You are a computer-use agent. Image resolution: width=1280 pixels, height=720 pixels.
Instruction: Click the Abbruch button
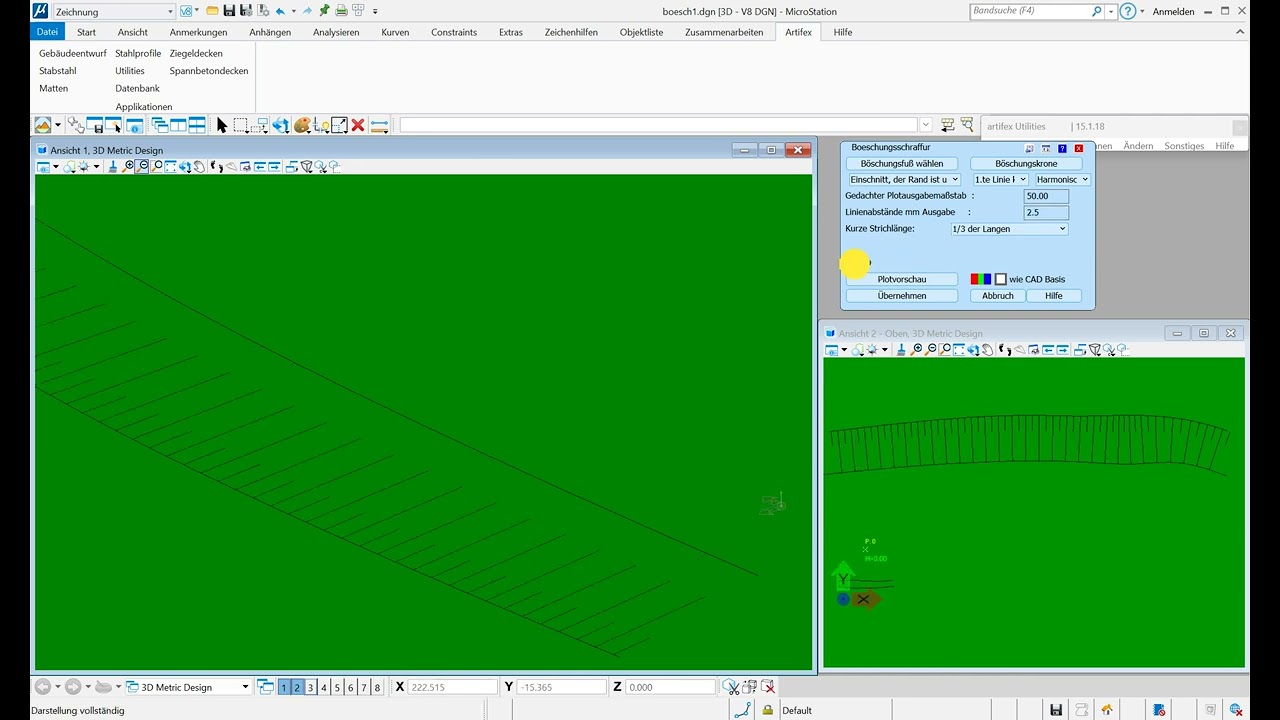pos(998,296)
